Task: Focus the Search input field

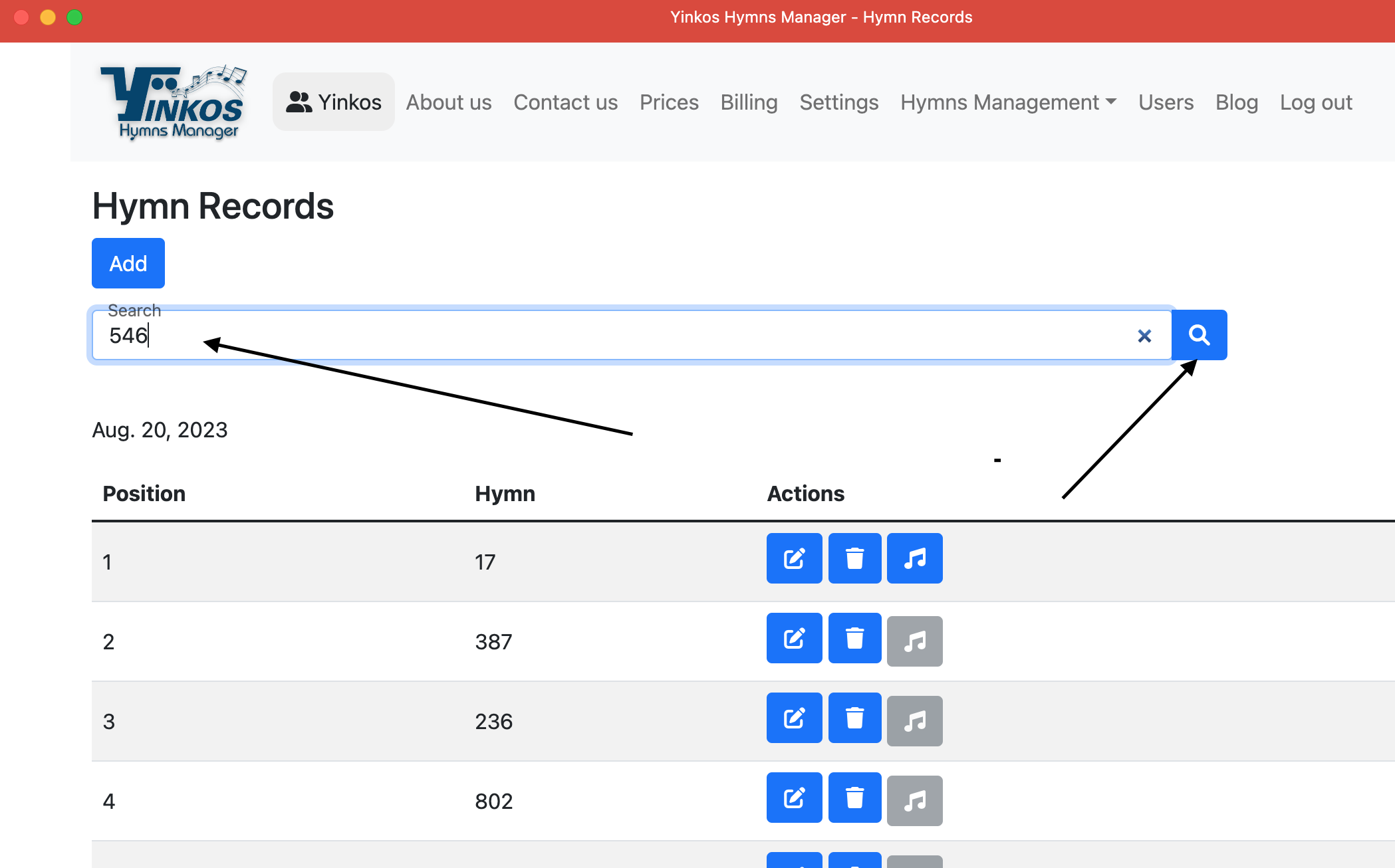Action: pos(632,335)
